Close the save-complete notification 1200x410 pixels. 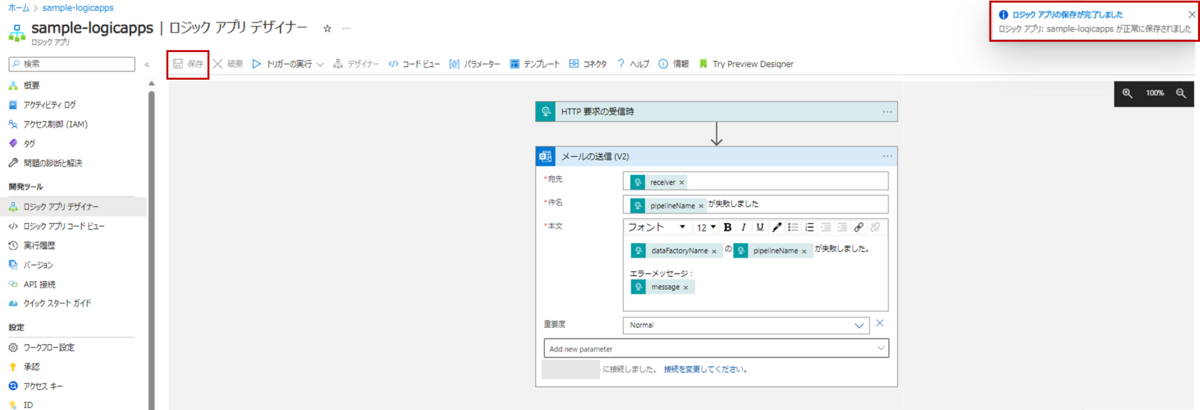(x=1191, y=15)
